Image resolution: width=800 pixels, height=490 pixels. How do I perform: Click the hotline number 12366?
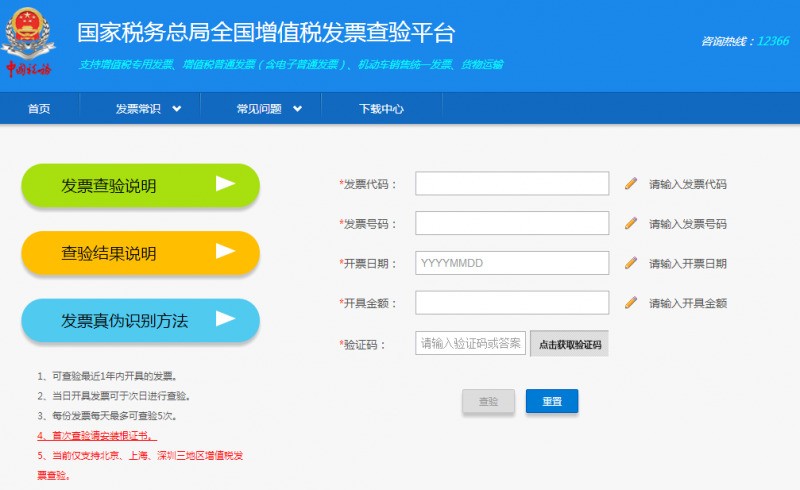(x=773, y=41)
